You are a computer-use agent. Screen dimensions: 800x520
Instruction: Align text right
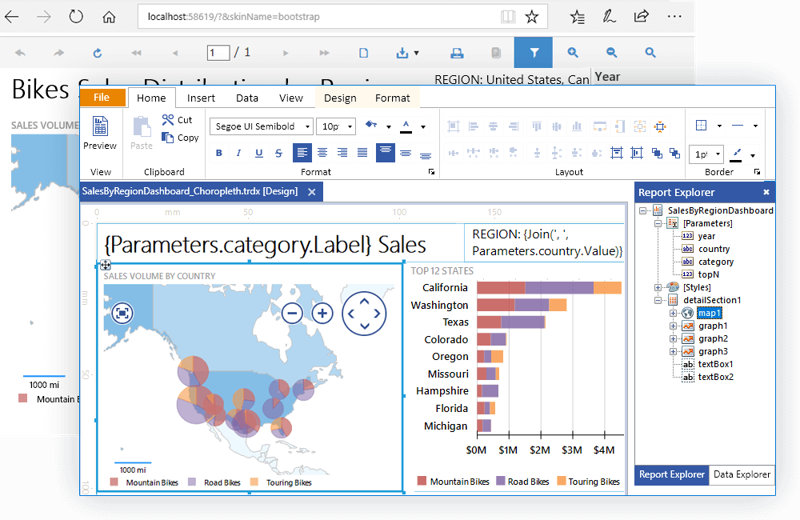(342, 153)
